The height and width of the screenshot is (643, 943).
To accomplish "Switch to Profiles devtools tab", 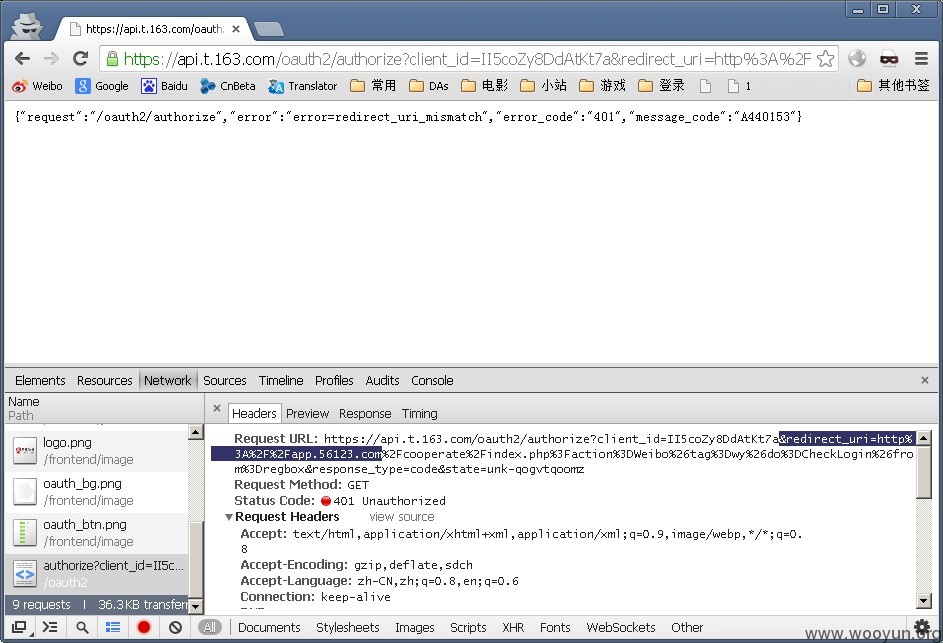I will click(334, 380).
